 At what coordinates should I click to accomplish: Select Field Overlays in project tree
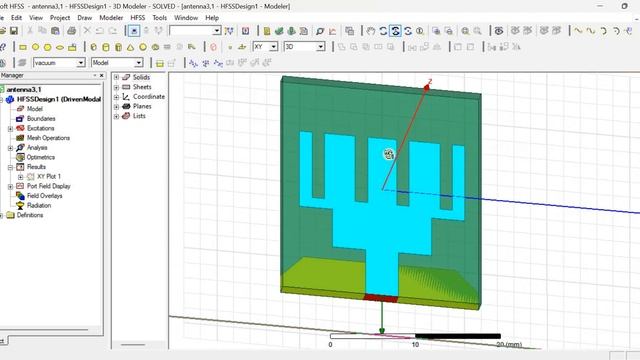(x=44, y=196)
